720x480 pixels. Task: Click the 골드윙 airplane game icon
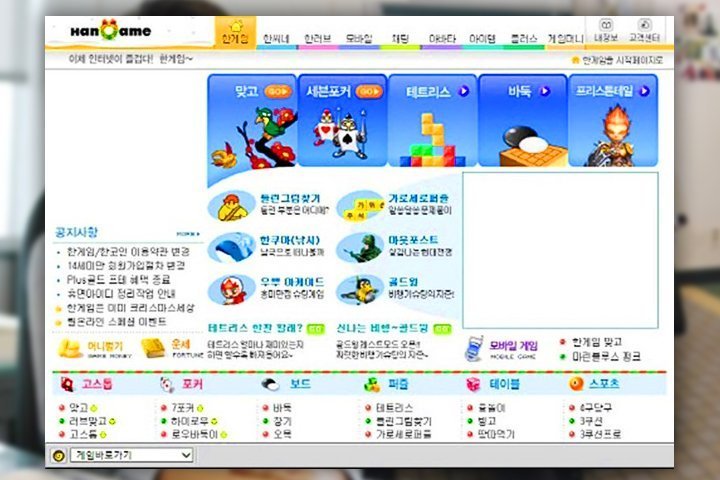coord(361,289)
